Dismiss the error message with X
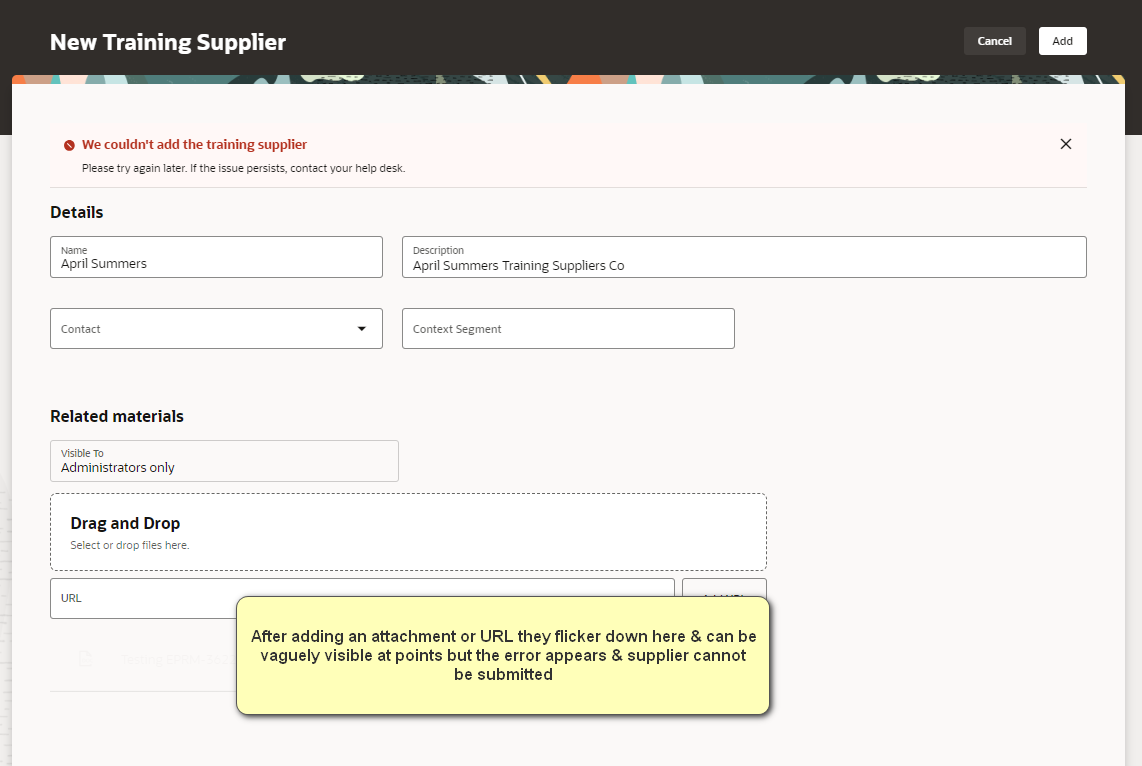The image size is (1142, 766). (1066, 144)
